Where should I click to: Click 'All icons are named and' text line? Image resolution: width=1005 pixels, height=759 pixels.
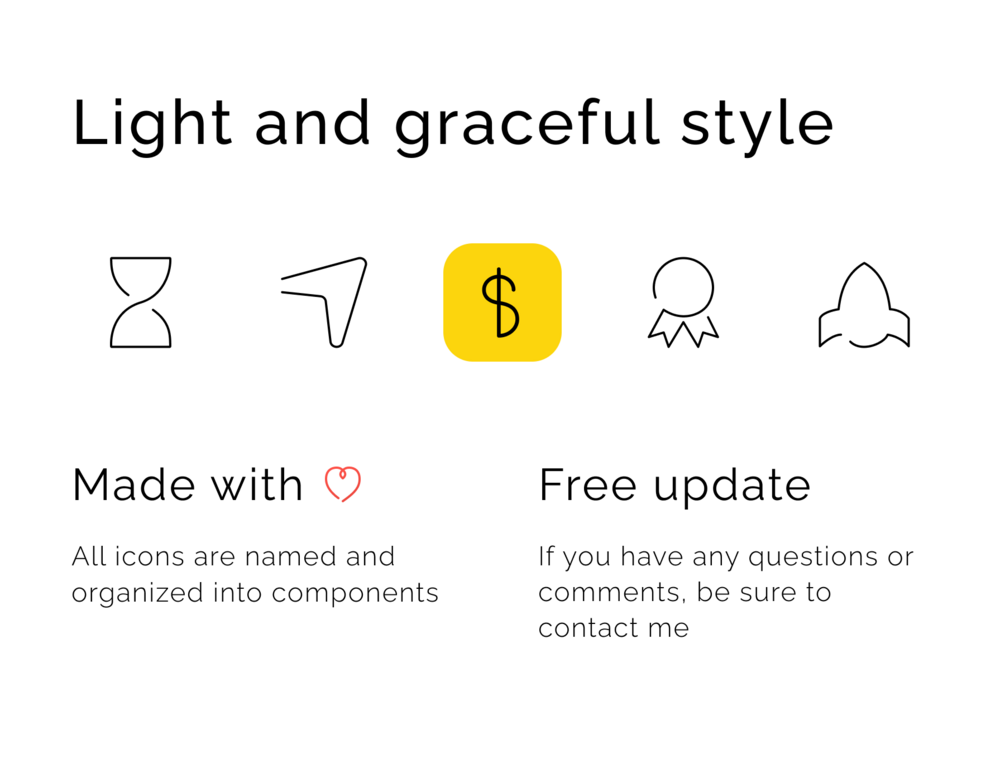(233, 556)
